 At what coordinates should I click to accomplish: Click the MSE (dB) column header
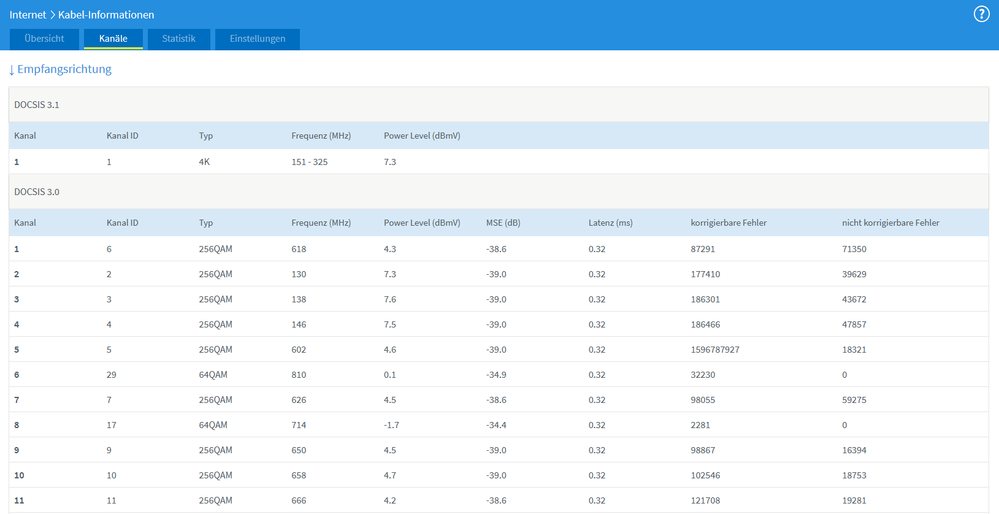(503, 223)
